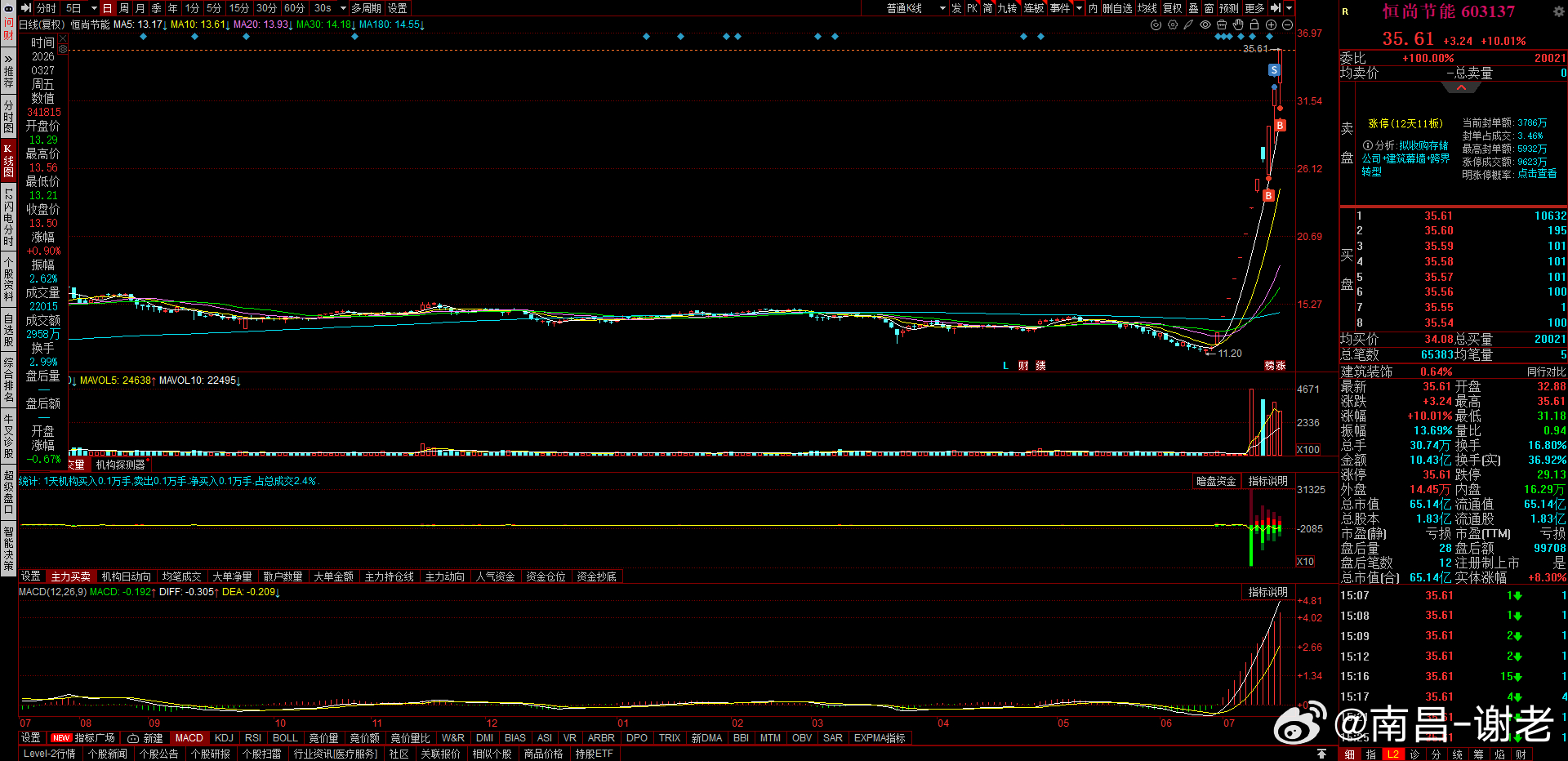
Task: Click the expand arrow icon right of 更多
Action: (x=1276, y=8)
